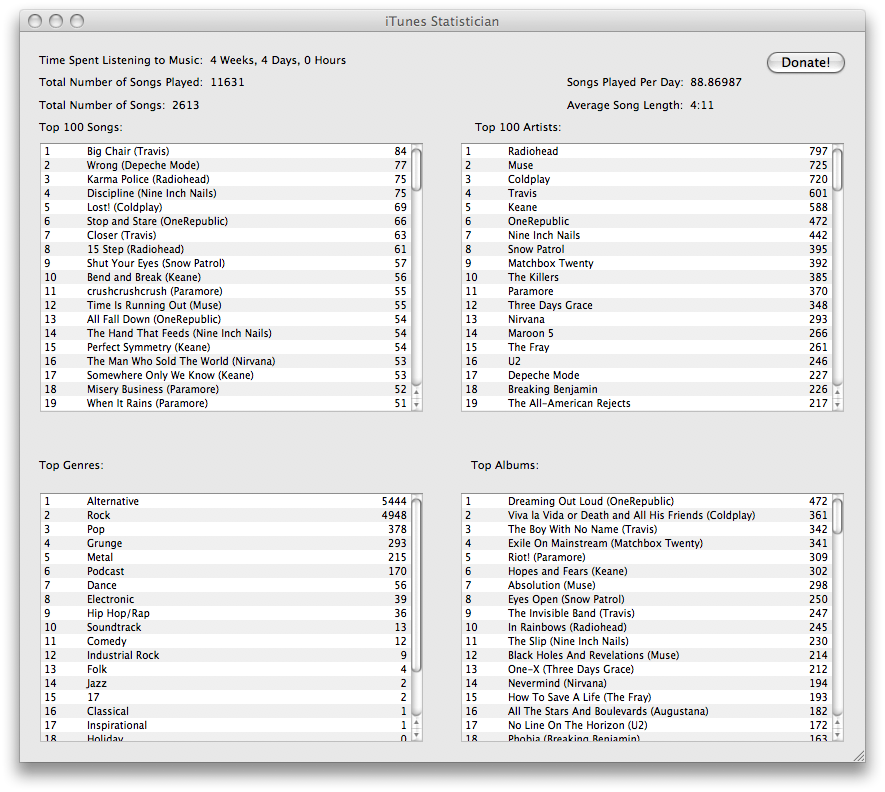Select the artist row Nine Inch Nails

647,235
